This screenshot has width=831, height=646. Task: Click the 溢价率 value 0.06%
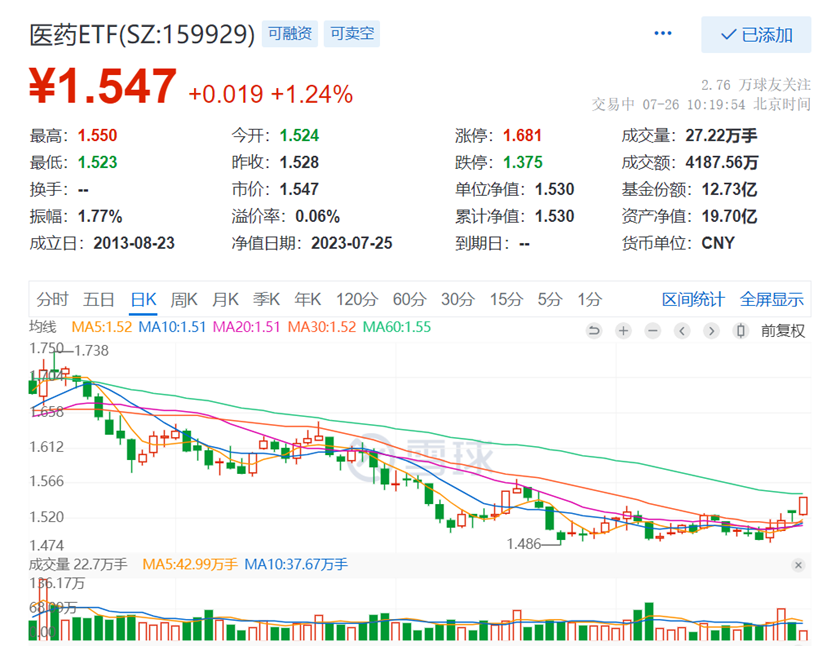(317, 216)
